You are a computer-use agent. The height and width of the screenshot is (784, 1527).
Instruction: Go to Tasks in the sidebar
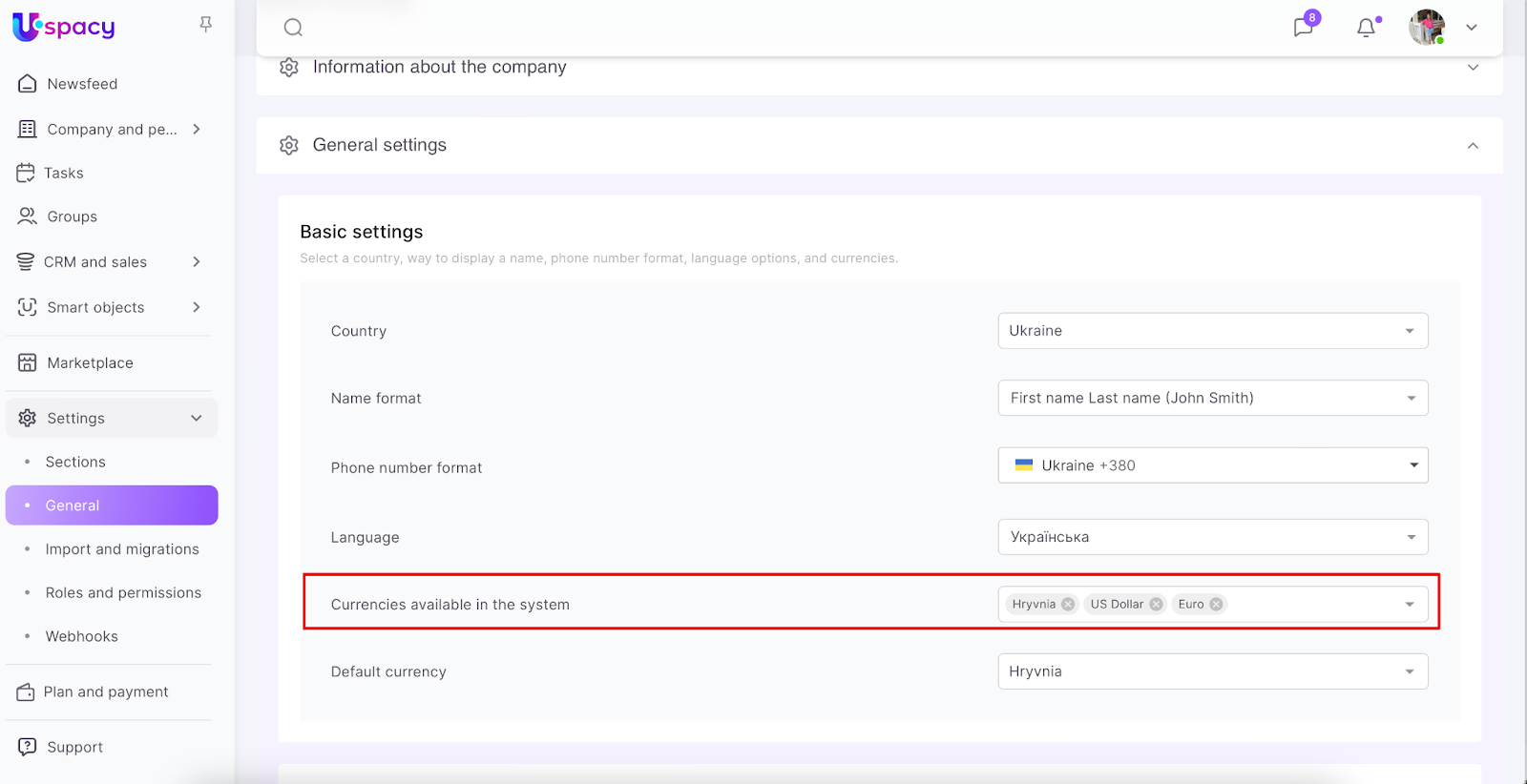(x=63, y=174)
